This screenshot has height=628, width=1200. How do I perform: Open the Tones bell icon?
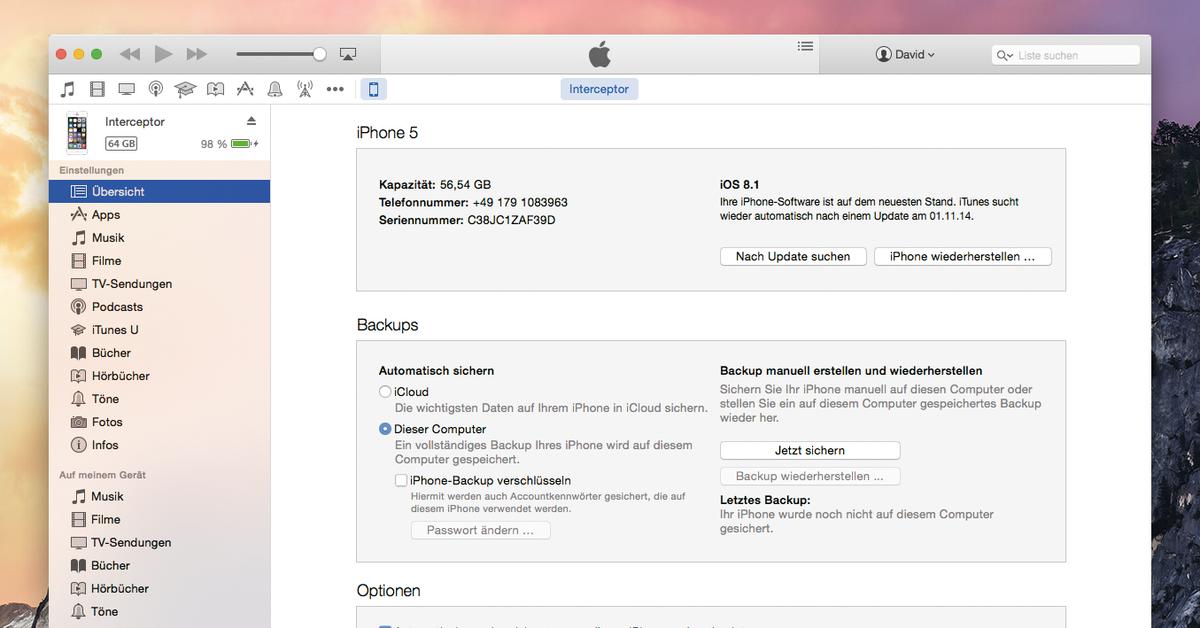(x=275, y=89)
